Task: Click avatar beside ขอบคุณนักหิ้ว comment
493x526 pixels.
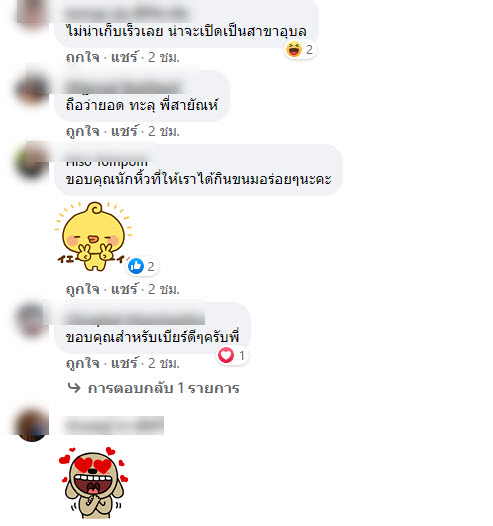Action: pos(31,162)
